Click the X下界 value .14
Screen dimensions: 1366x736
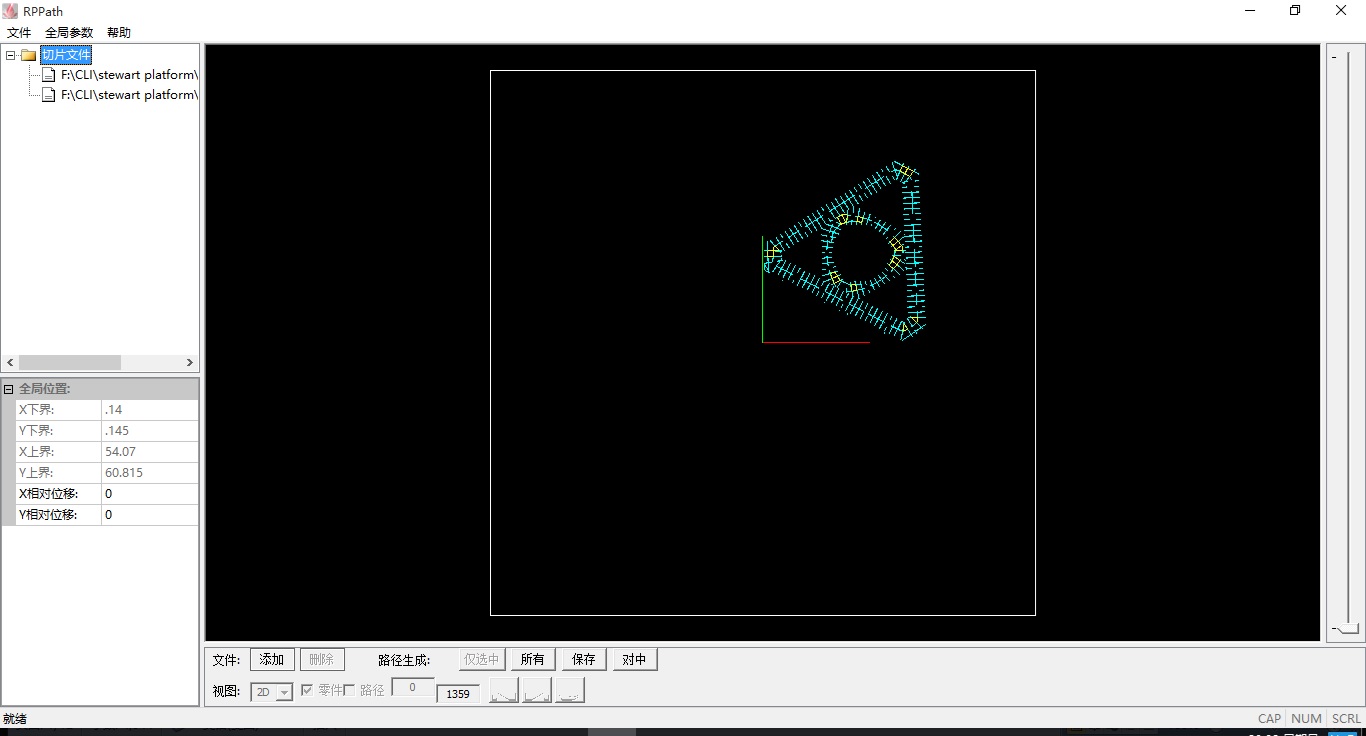point(150,410)
